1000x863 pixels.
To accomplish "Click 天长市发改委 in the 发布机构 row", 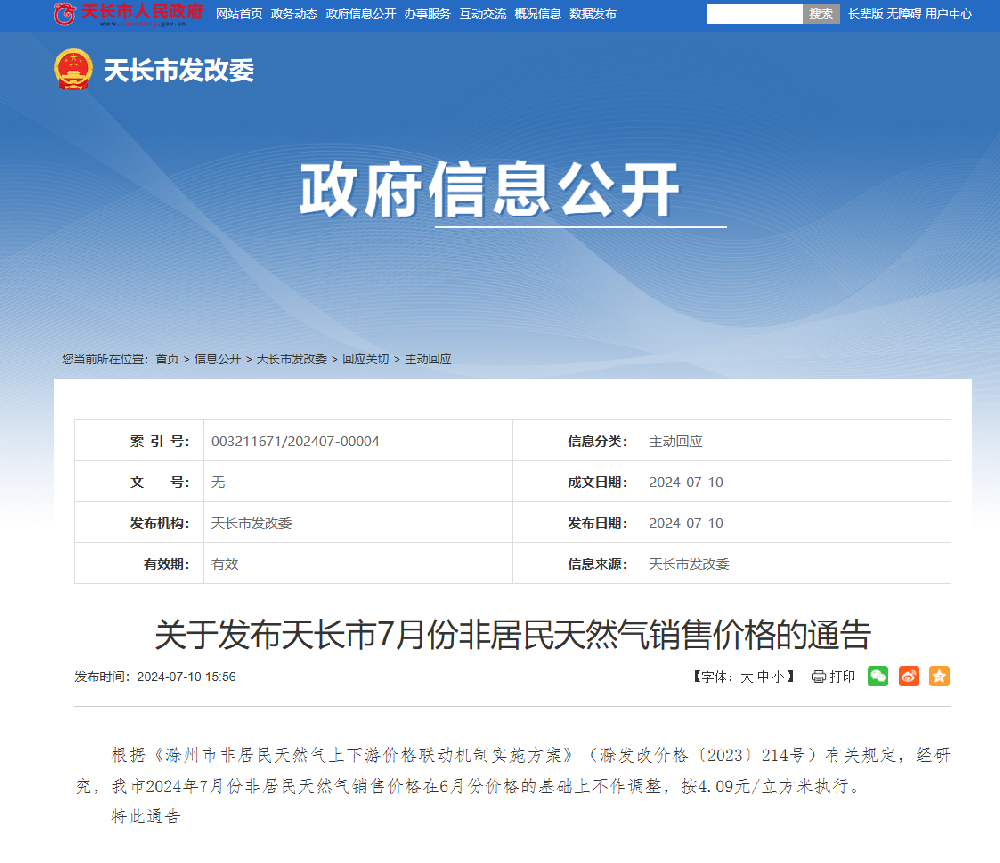I will point(251,523).
